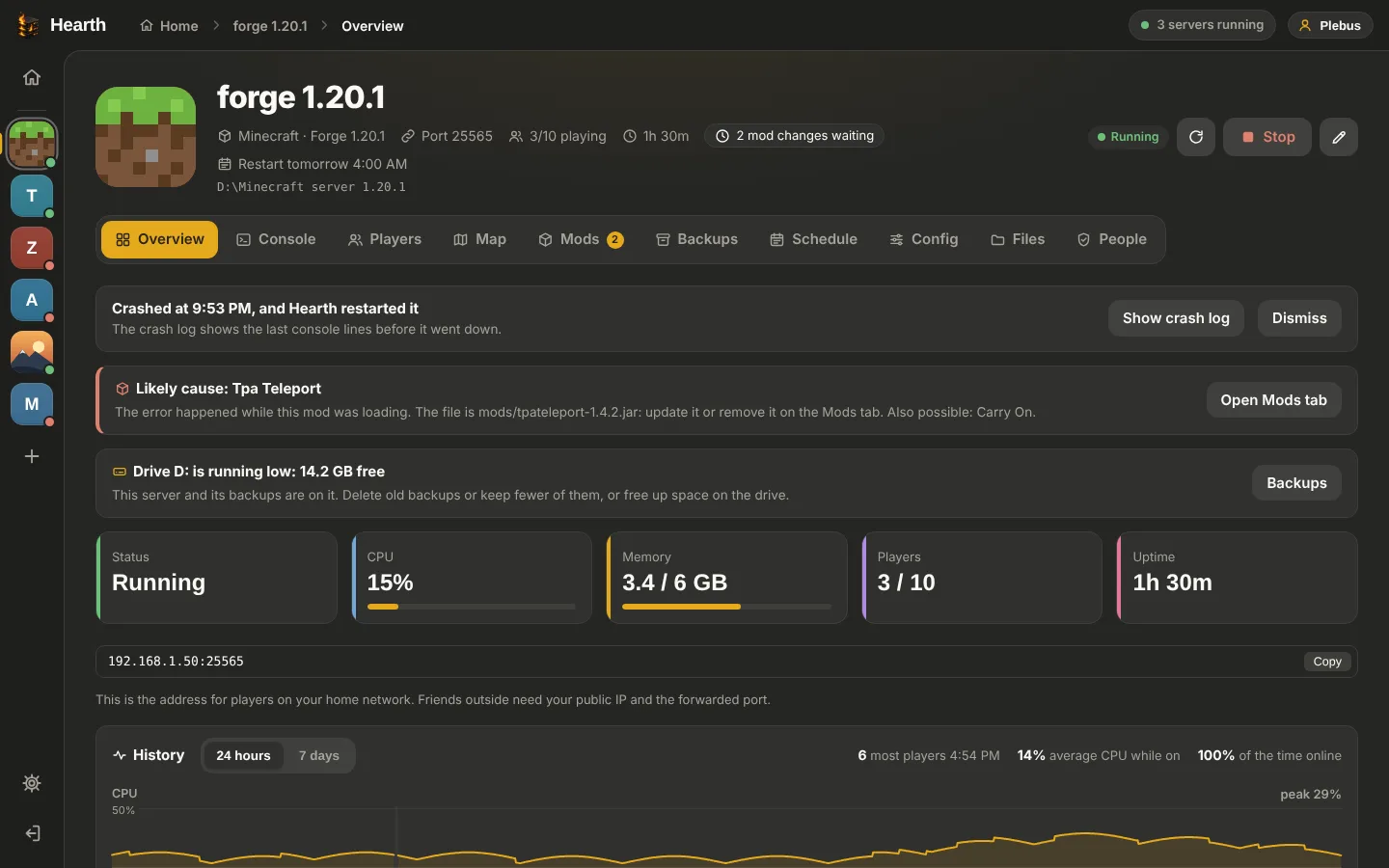This screenshot has height=868, width=1389.
Task: Select 24 hours history range
Action: click(x=243, y=755)
